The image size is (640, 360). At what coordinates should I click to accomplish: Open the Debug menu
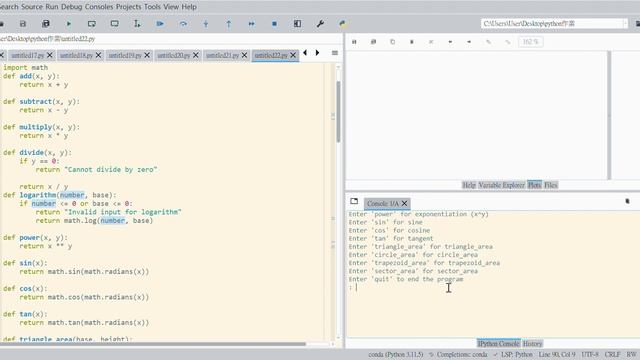click(71, 7)
